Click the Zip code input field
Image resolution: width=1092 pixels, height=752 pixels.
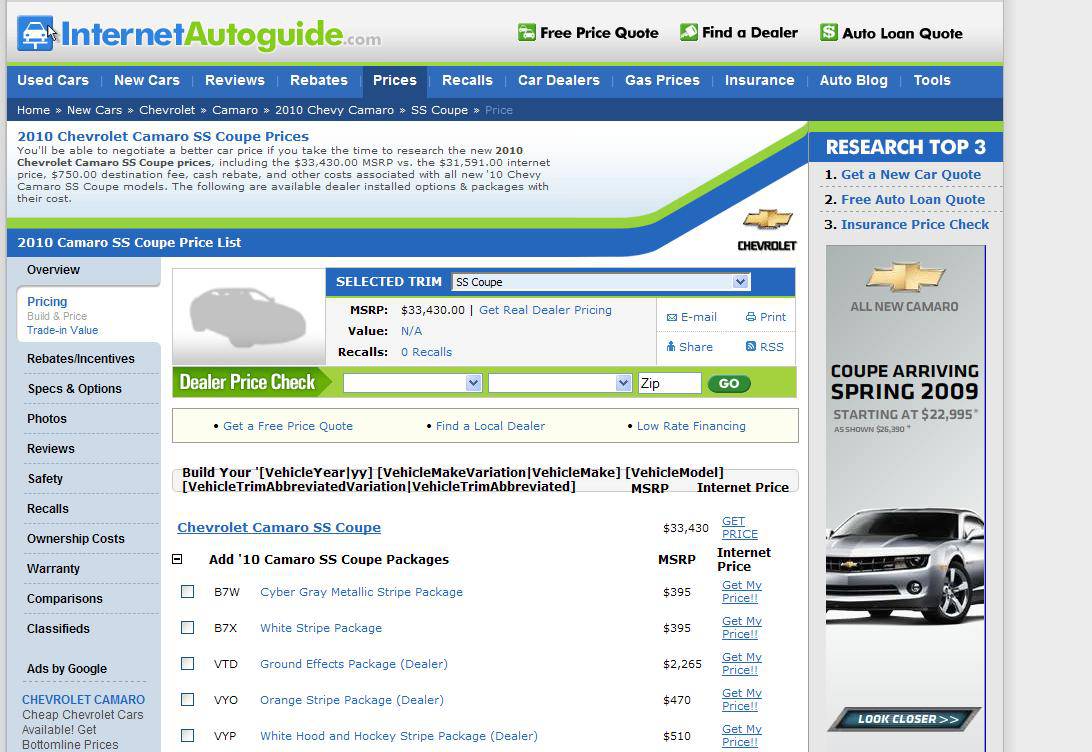[669, 383]
